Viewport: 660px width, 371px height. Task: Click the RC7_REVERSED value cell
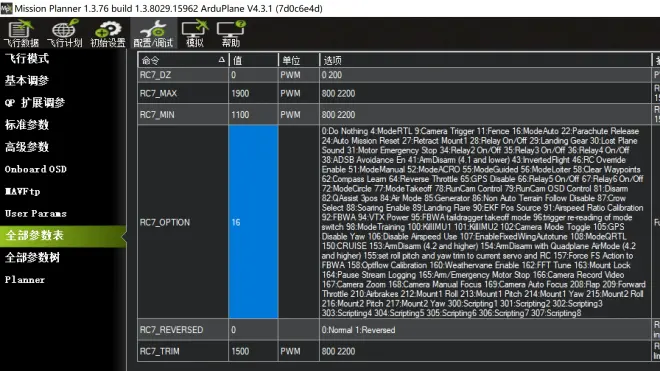tap(253, 330)
